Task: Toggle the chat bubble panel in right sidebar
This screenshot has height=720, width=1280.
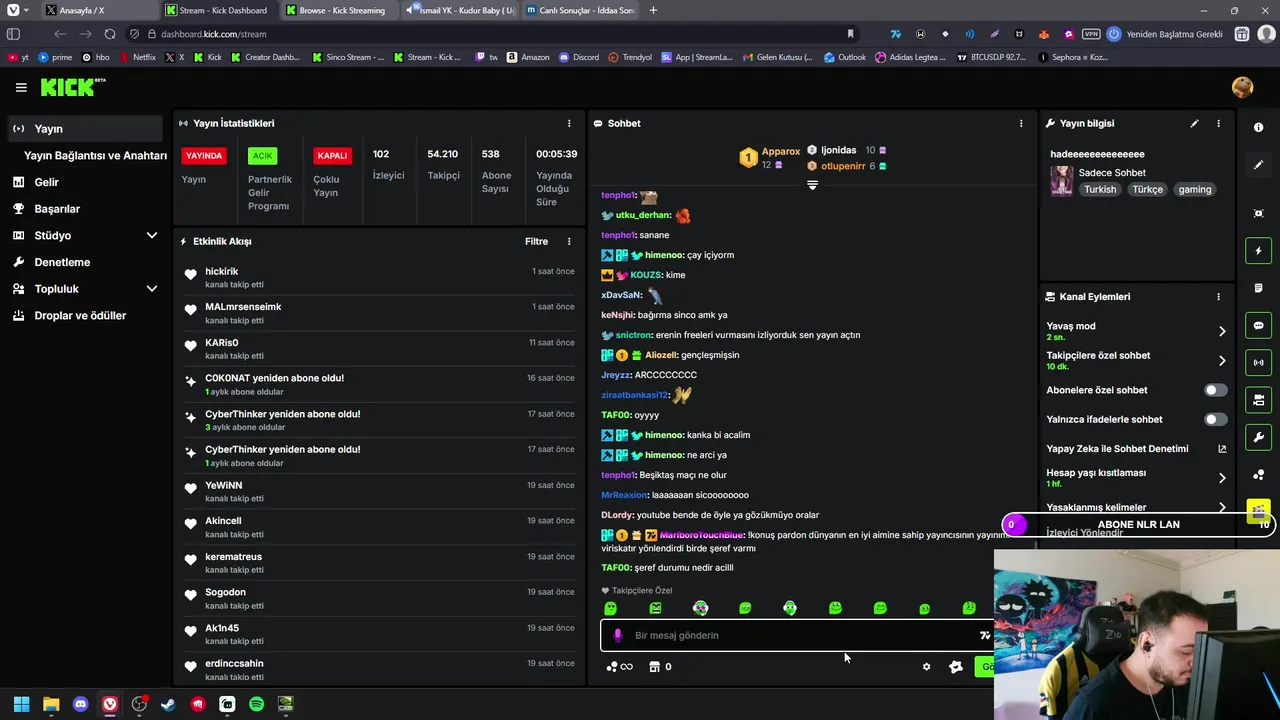Action: [x=1258, y=325]
